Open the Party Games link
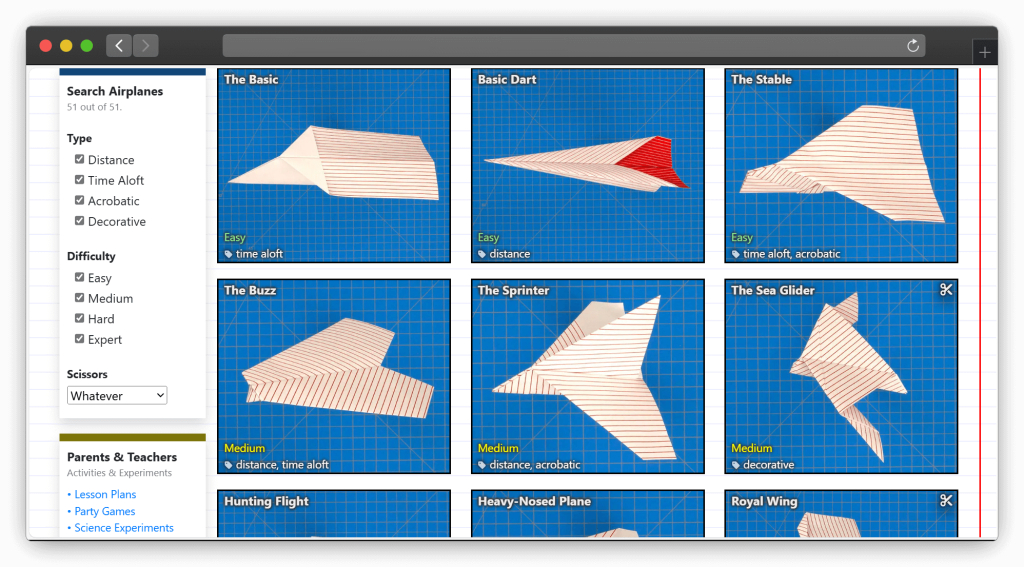Screen dimensions: 1024x567 [x=105, y=511]
